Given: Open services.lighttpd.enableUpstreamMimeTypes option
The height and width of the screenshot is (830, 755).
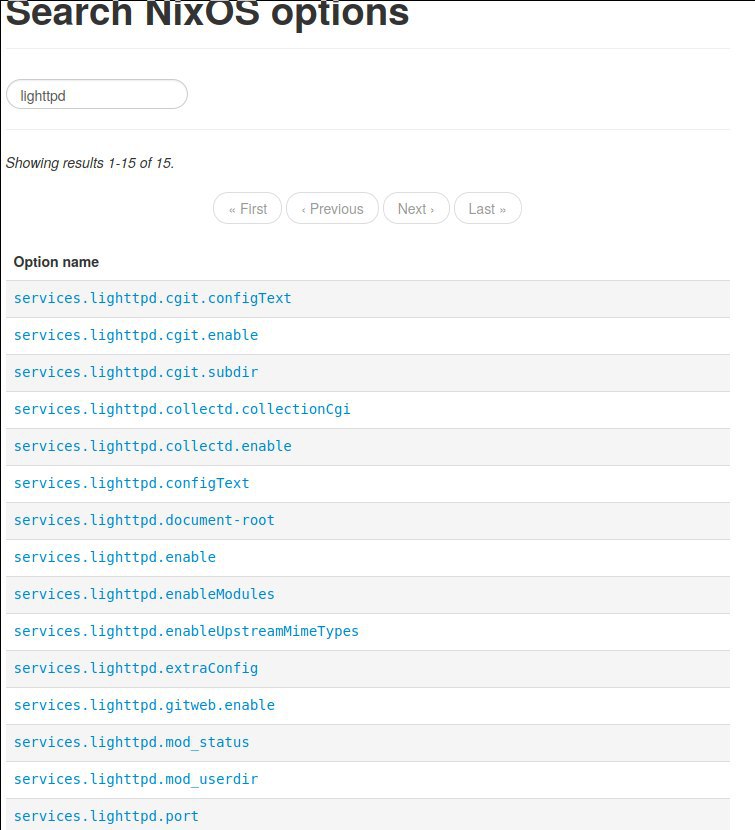Looking at the screenshot, I should coord(186,632).
